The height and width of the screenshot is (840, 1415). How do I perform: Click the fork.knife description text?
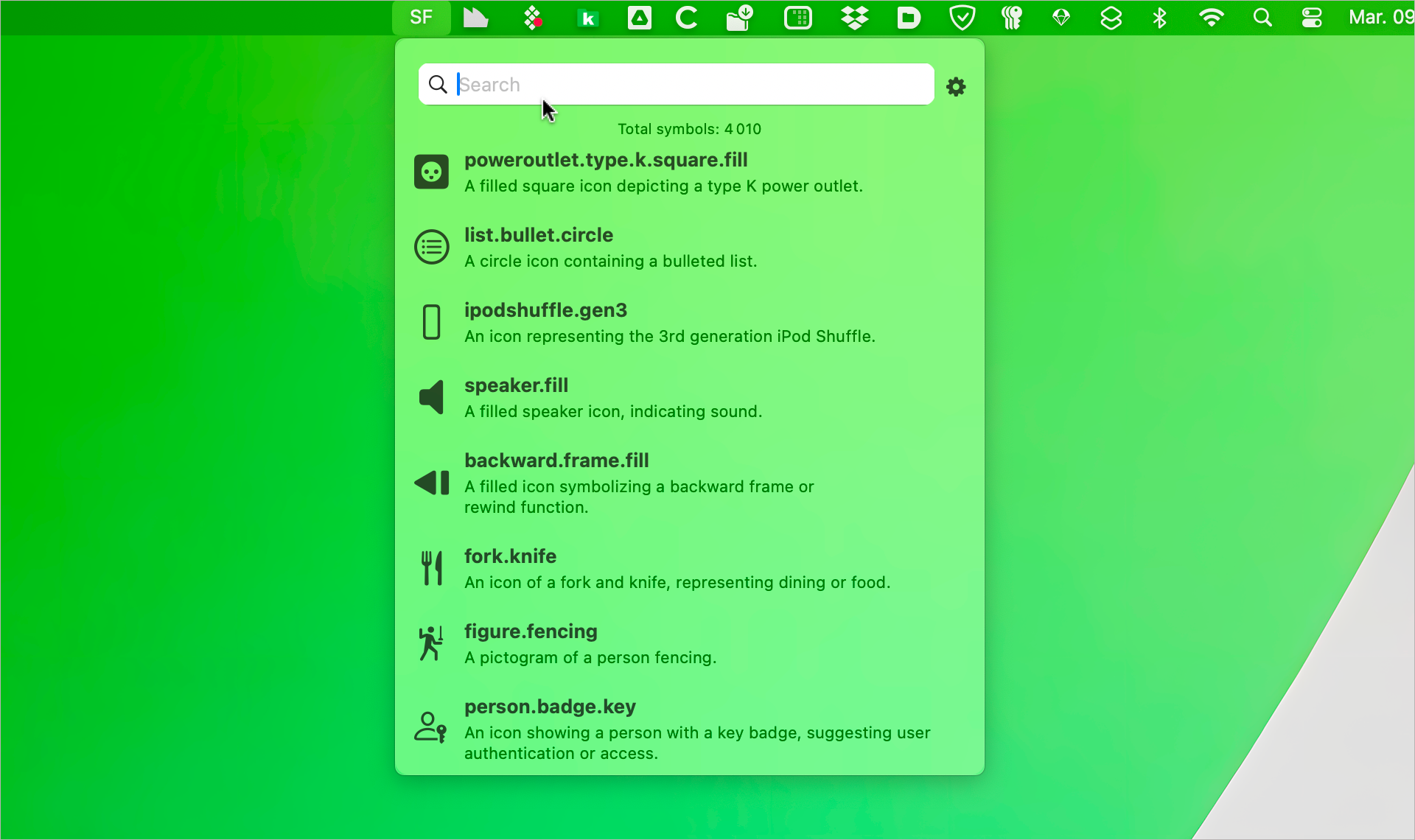pos(677,583)
